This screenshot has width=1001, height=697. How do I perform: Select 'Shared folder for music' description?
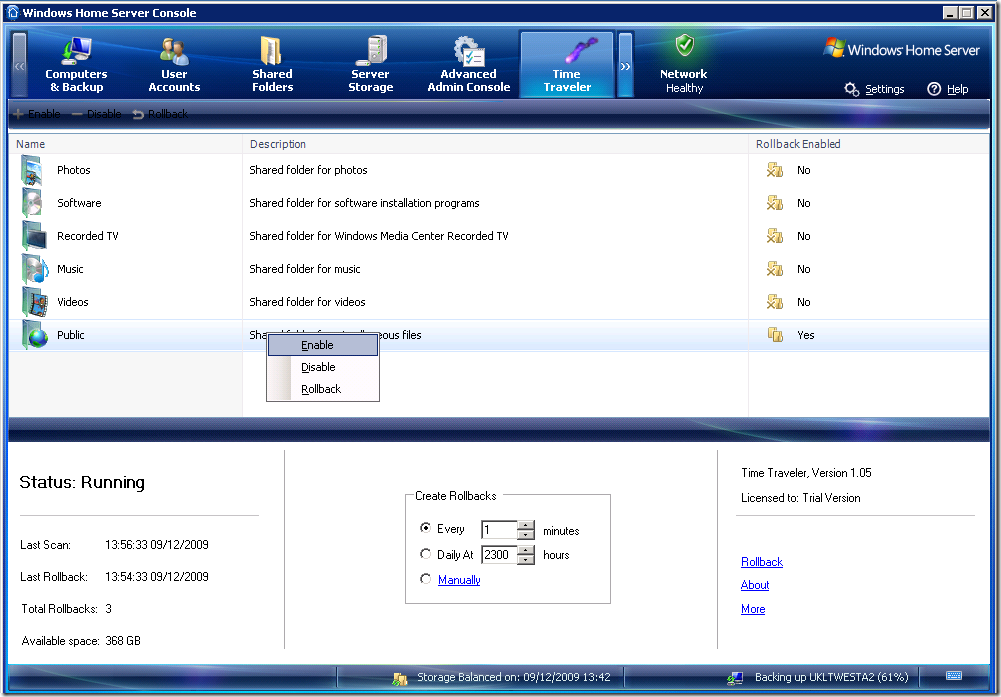click(x=305, y=269)
